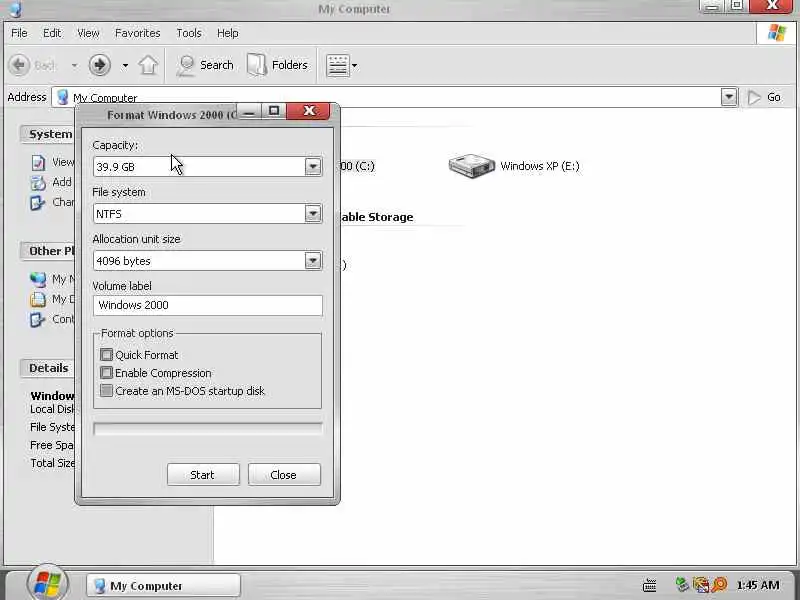Open the Views dropdown arrow
This screenshot has width=800, height=600.
click(355, 66)
